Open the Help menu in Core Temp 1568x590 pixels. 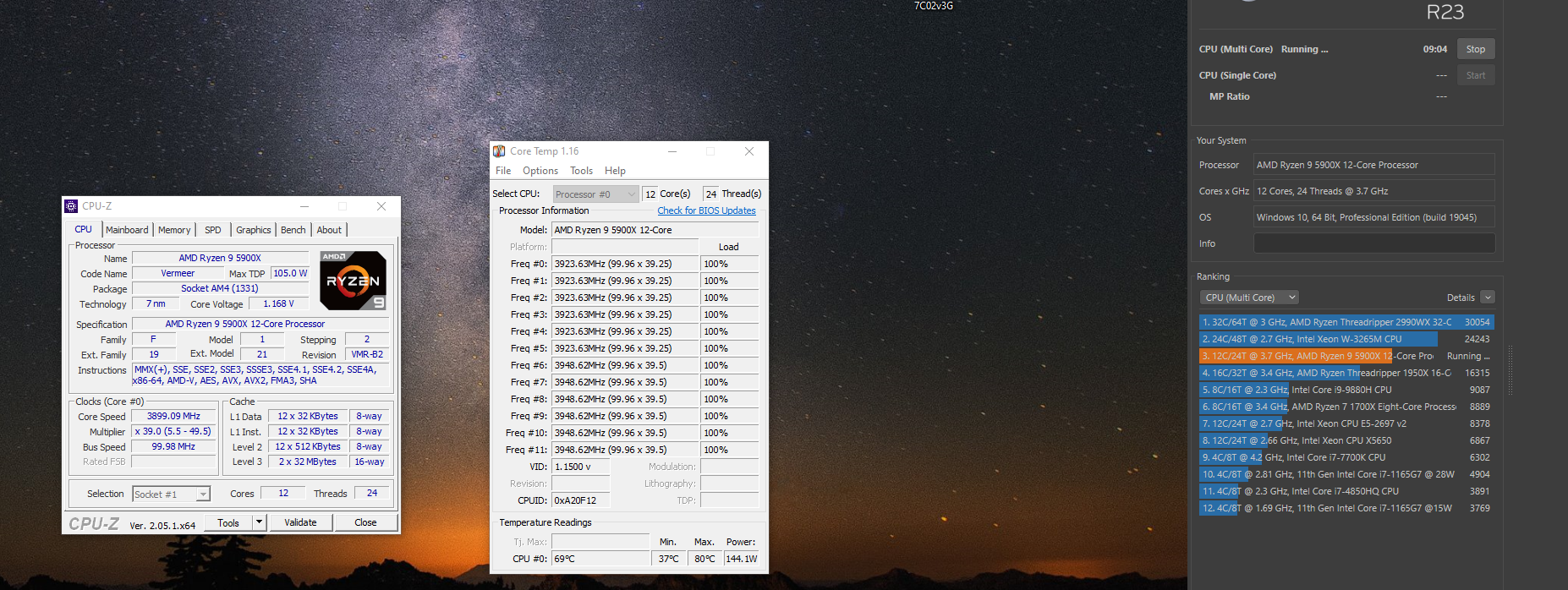pos(615,171)
